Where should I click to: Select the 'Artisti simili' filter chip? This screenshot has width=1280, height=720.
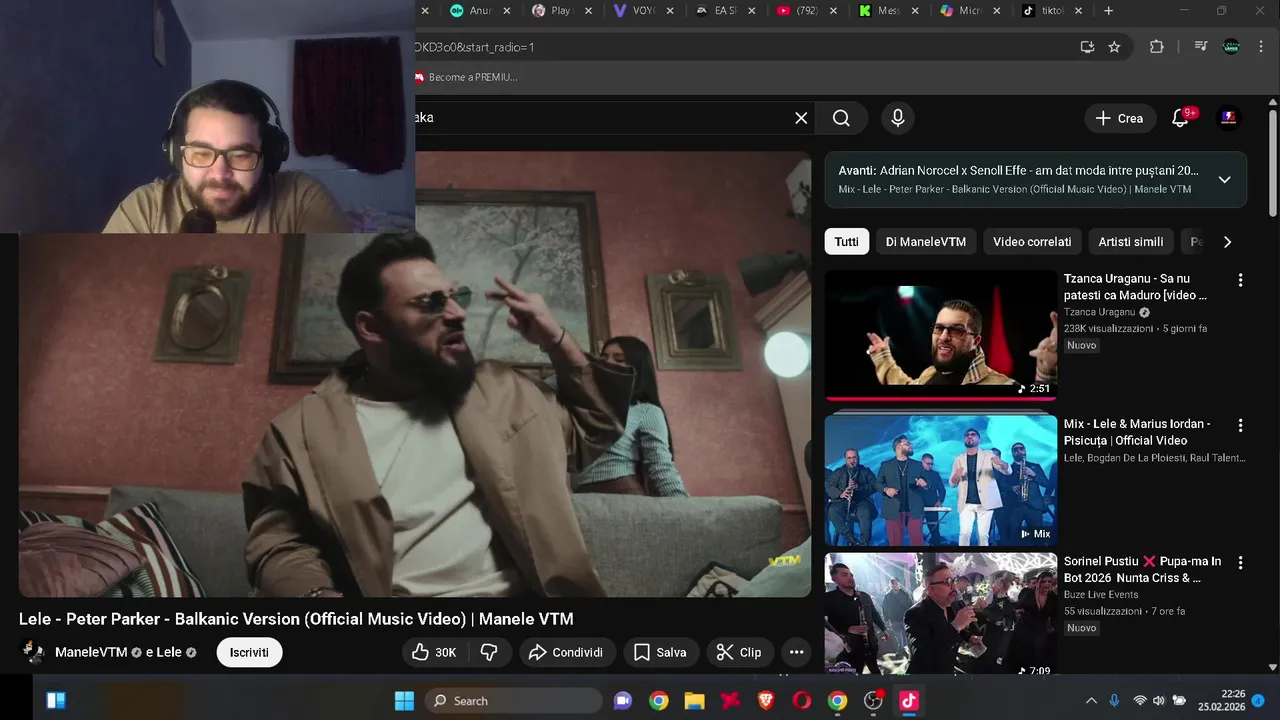(1131, 242)
